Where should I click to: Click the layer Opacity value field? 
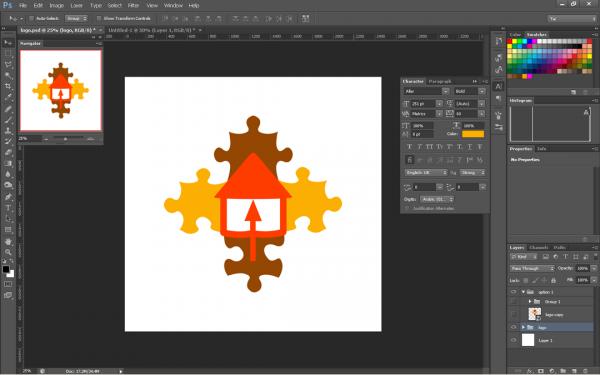(x=582, y=268)
